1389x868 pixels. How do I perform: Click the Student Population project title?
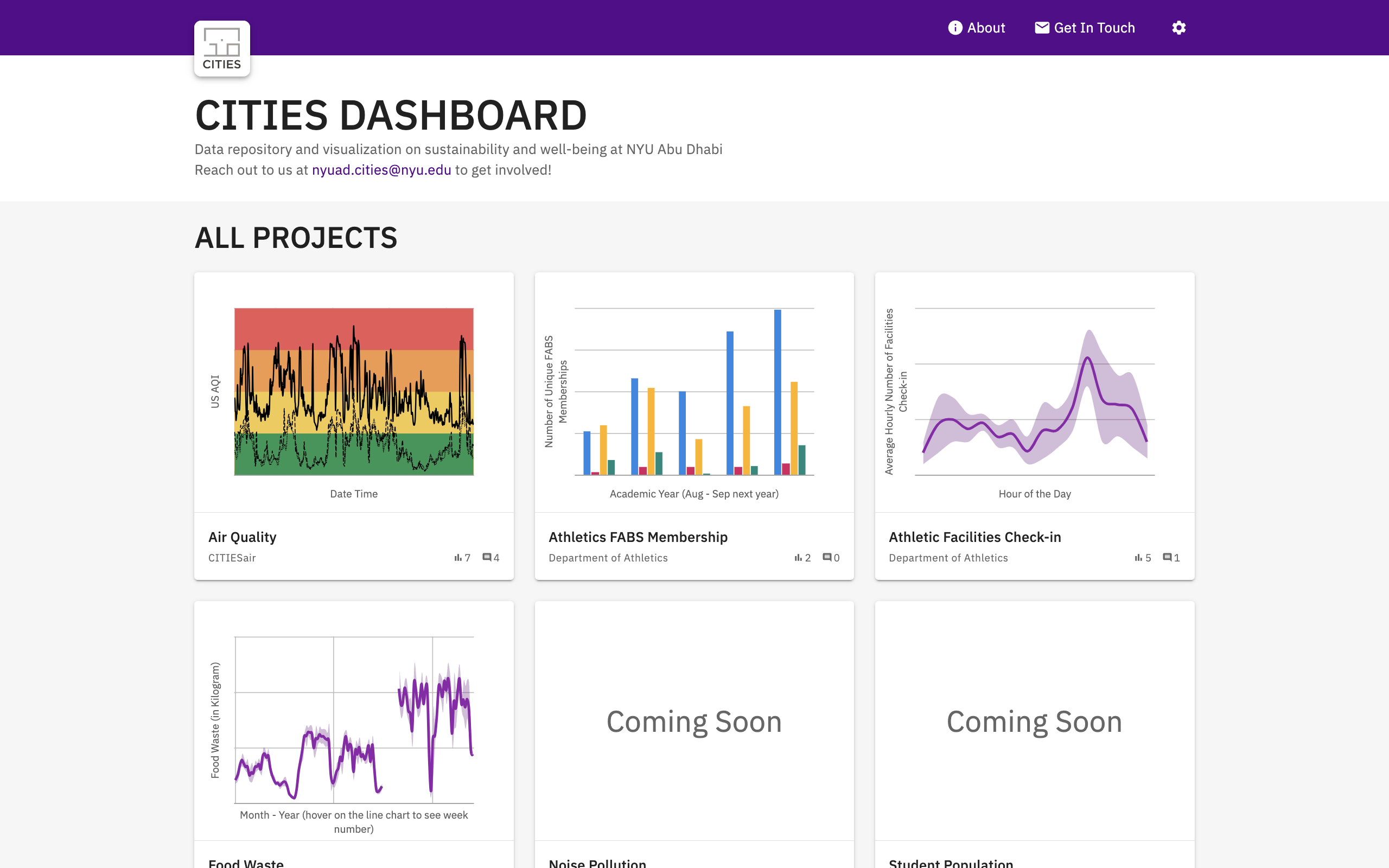pyautogui.click(x=951, y=863)
